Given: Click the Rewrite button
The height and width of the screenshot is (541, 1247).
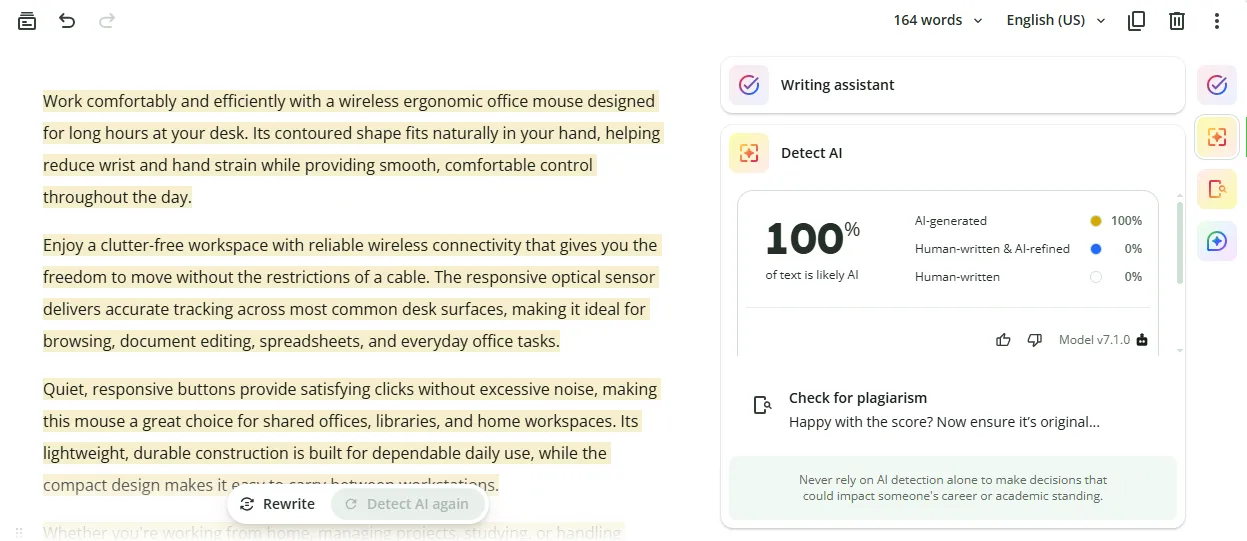Looking at the screenshot, I should (278, 504).
